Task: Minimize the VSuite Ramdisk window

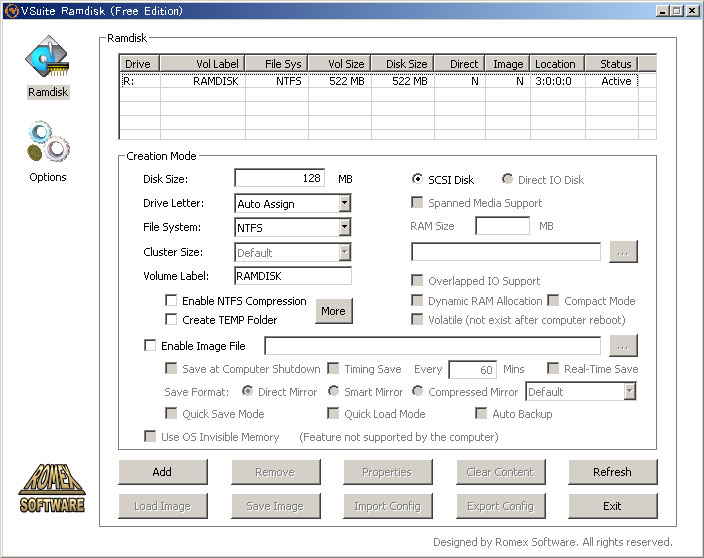Action: (662, 11)
